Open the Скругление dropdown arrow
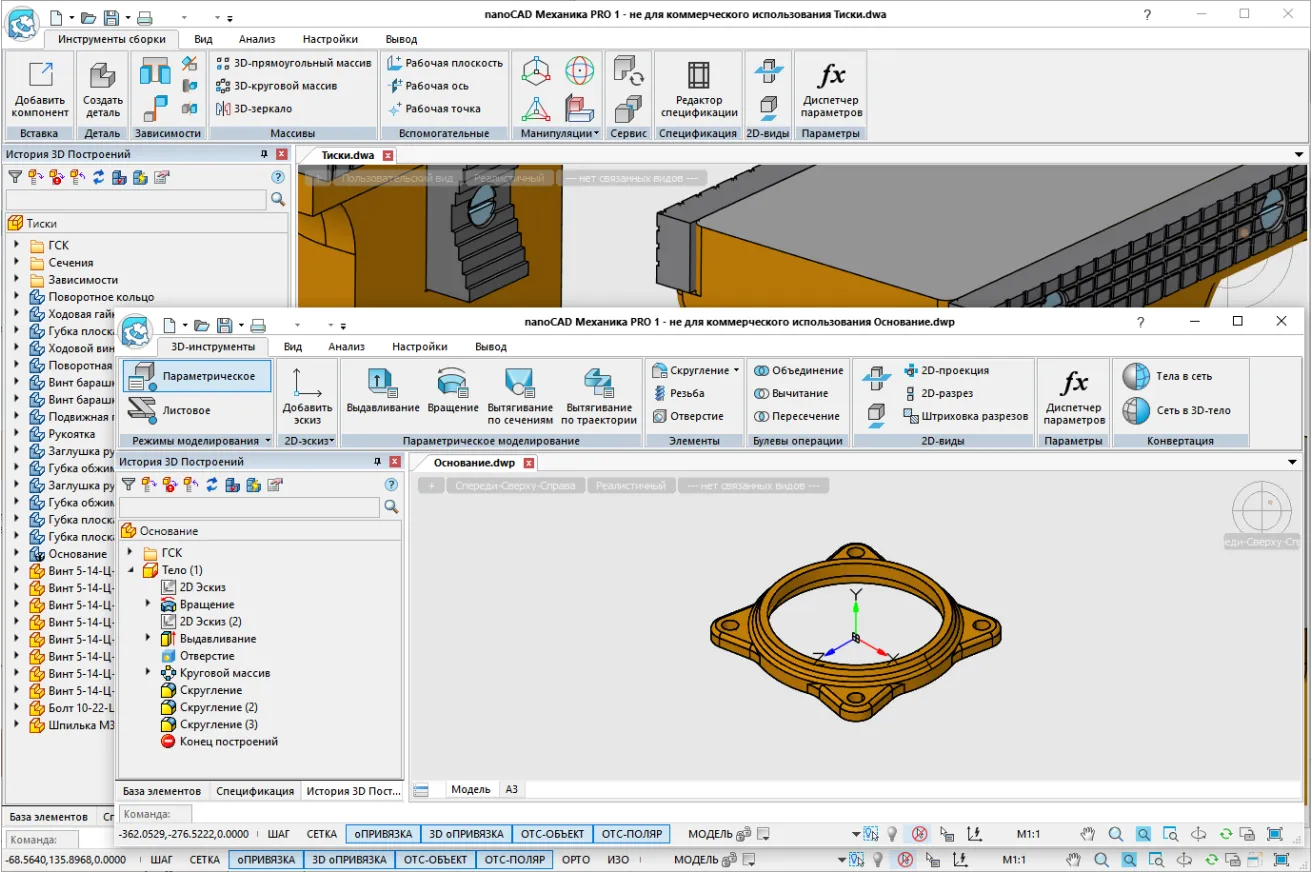The width and height of the screenshot is (1312, 872). pos(736,370)
